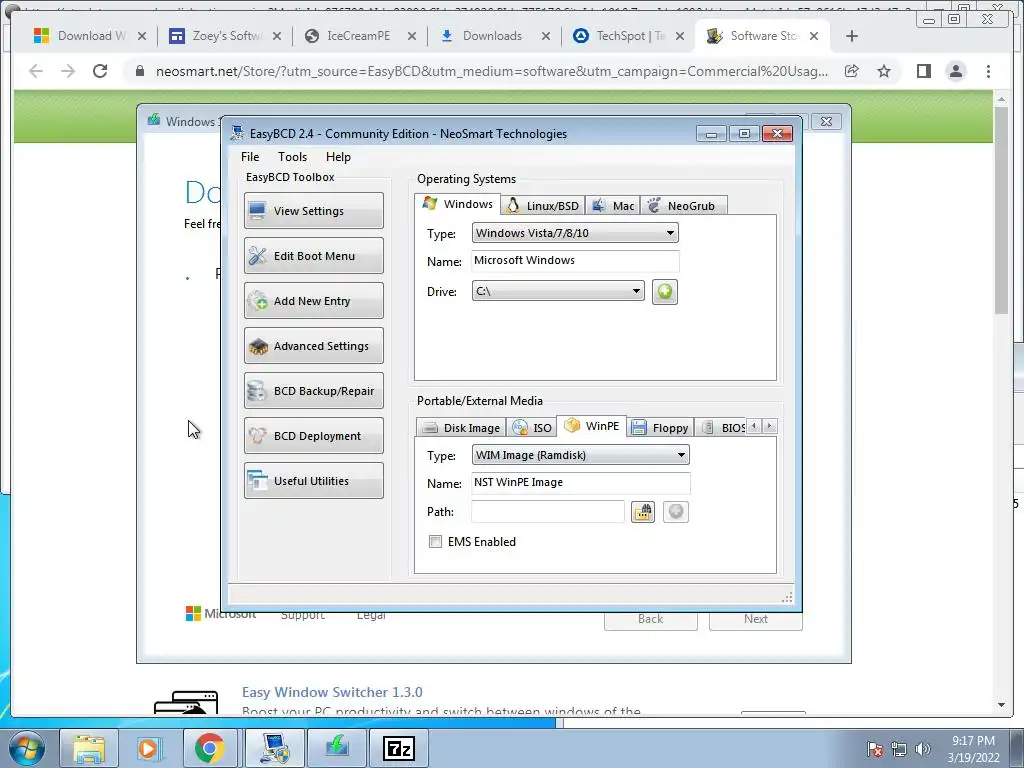
Task: Click the green add entry icon beside Drive
Action: click(x=665, y=291)
